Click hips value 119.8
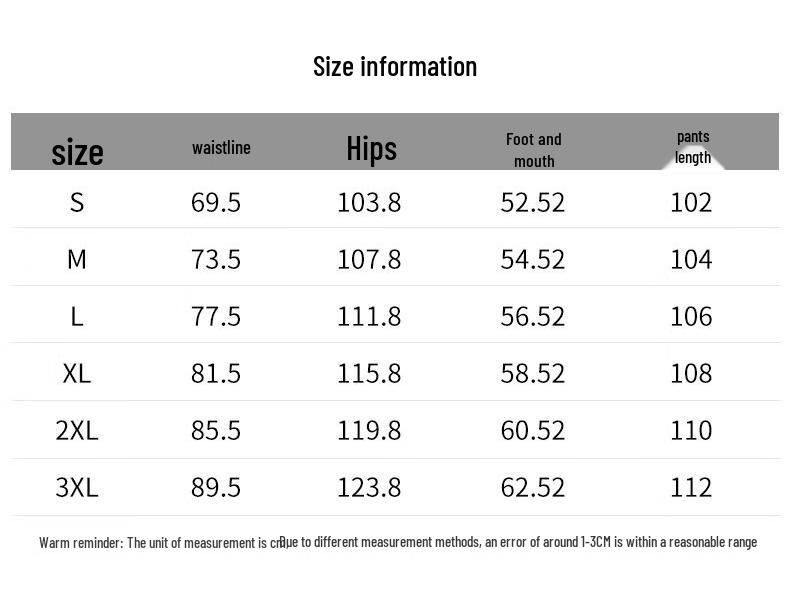This screenshot has height=593, width=790. 369,431
